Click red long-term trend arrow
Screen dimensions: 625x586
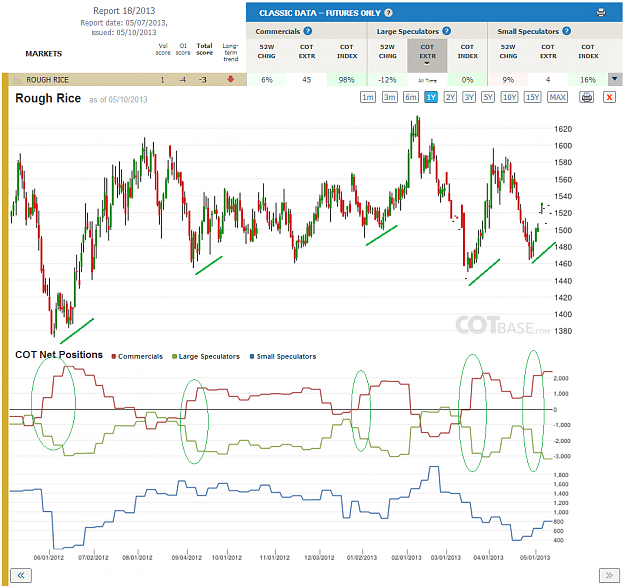click(230, 79)
